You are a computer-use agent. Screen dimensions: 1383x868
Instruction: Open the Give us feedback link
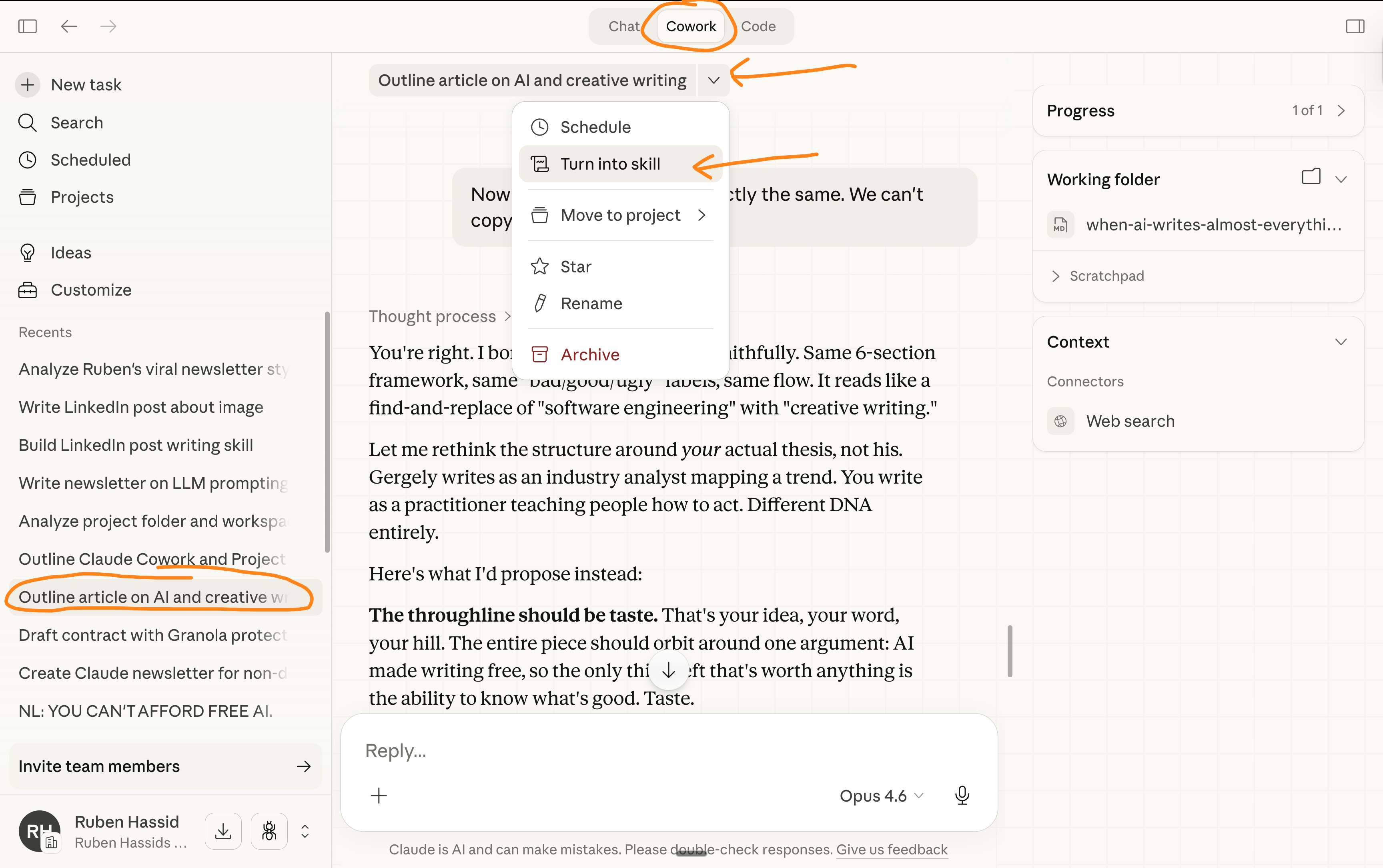tap(891, 849)
